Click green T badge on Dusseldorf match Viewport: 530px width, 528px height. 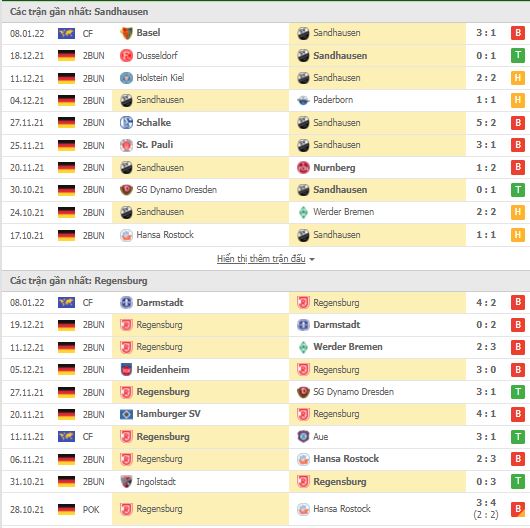518,55
